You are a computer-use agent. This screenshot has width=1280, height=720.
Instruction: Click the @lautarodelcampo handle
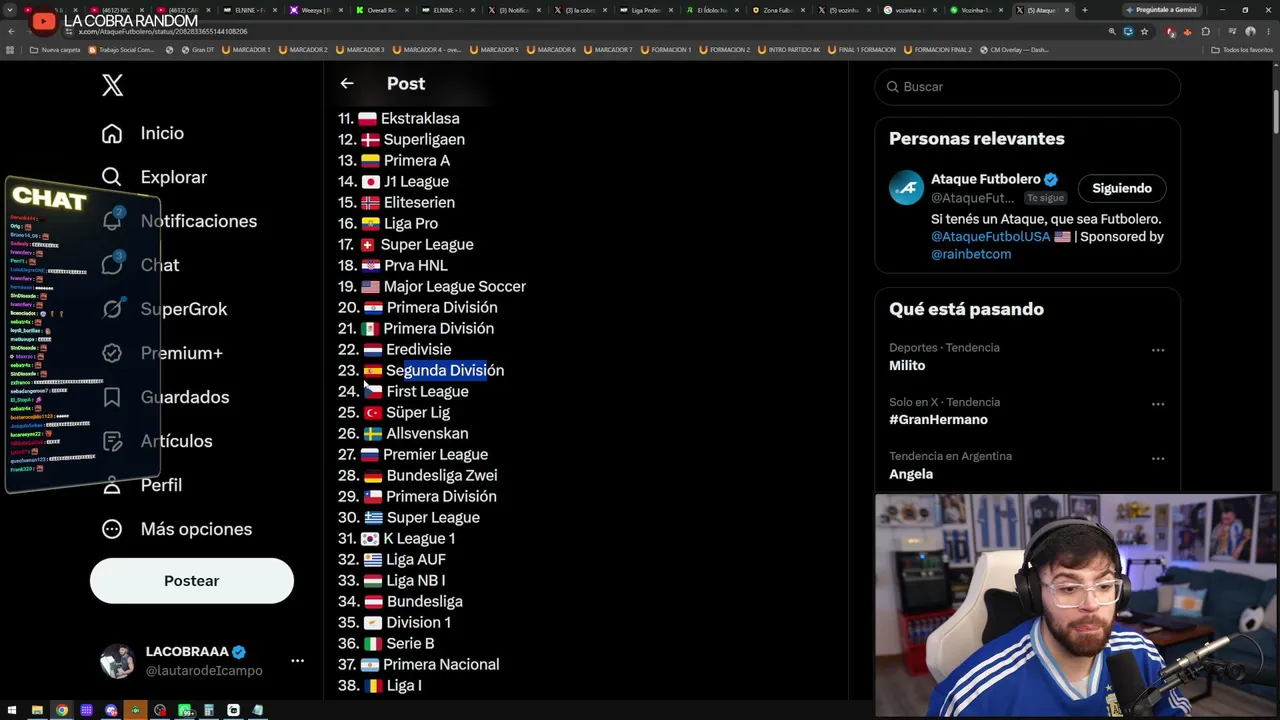tap(204, 671)
